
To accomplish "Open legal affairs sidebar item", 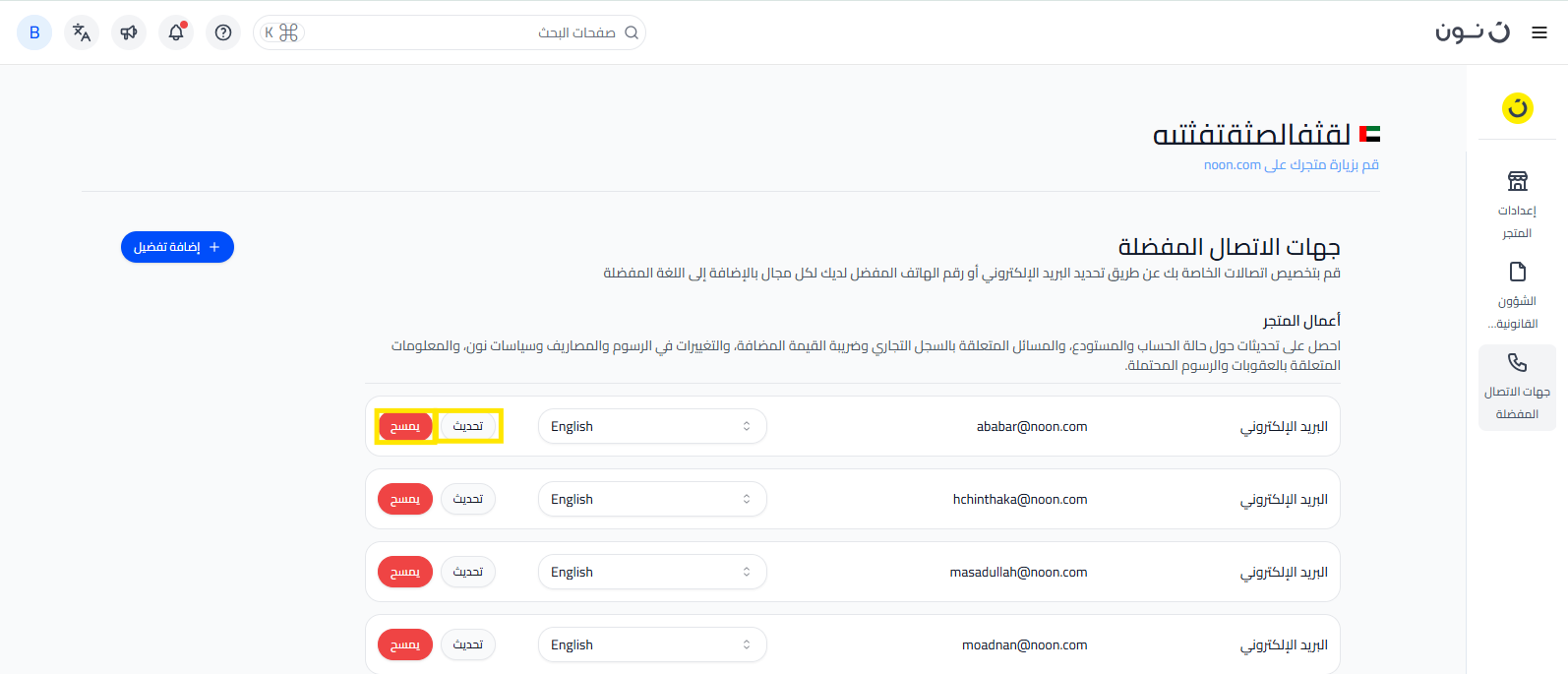I will (1517, 296).
